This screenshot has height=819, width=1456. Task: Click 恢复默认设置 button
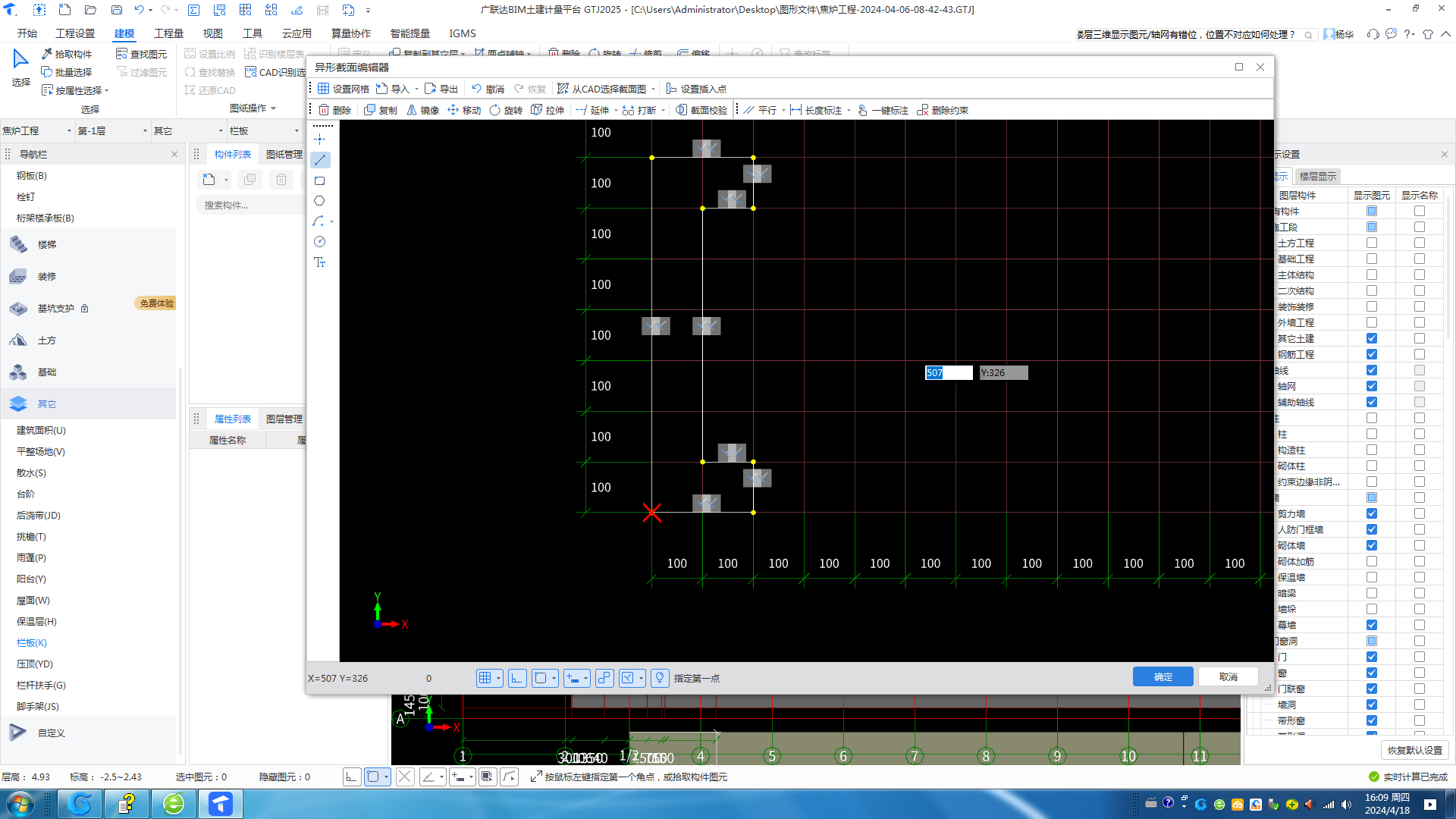click(x=1414, y=750)
